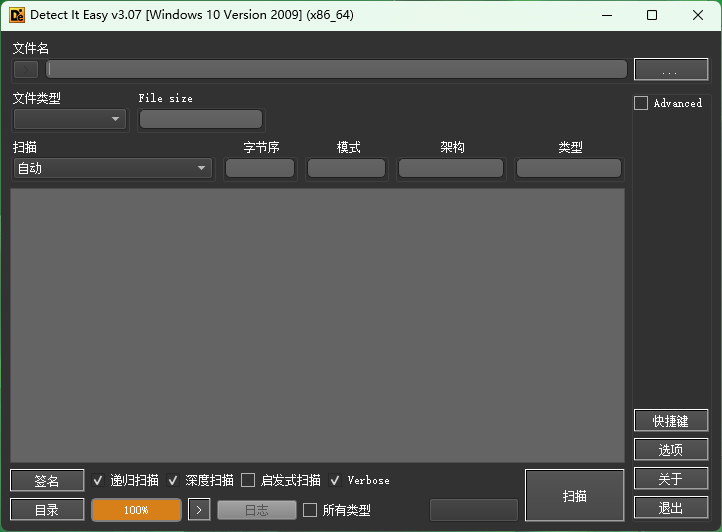Click the orange 100% progress bar

[136, 510]
